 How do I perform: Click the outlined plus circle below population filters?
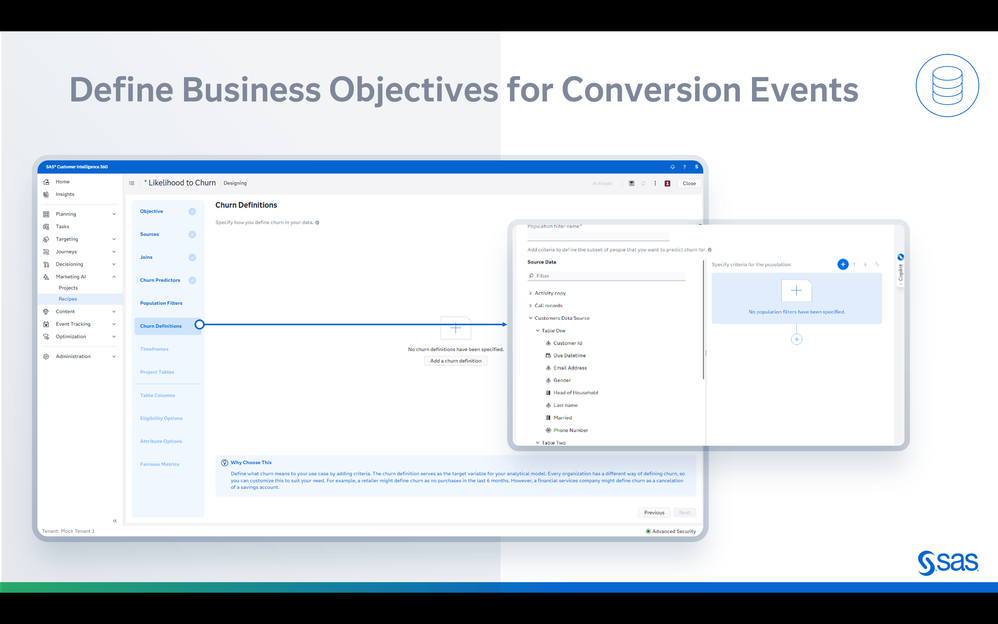tap(796, 339)
